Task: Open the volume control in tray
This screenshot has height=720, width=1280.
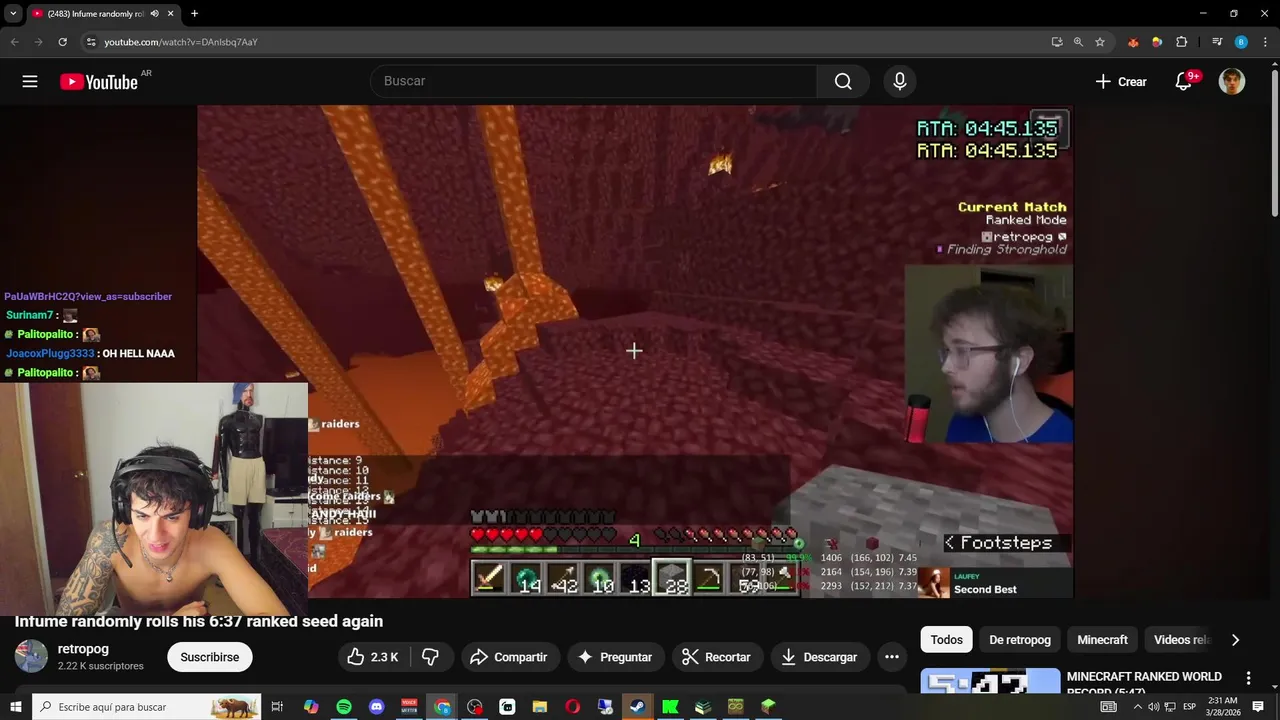Action: click(1153, 707)
